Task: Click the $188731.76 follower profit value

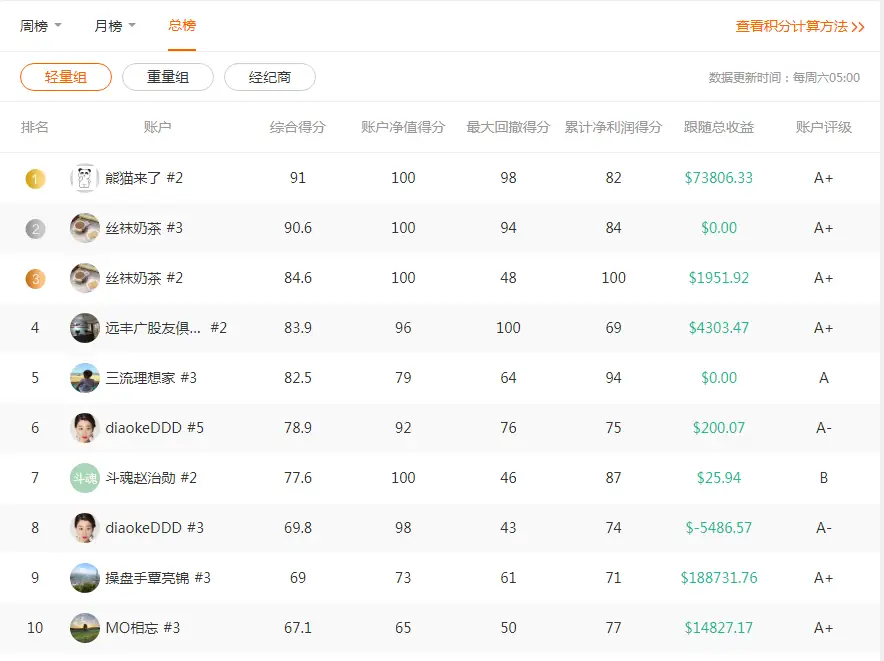Action: [719, 578]
